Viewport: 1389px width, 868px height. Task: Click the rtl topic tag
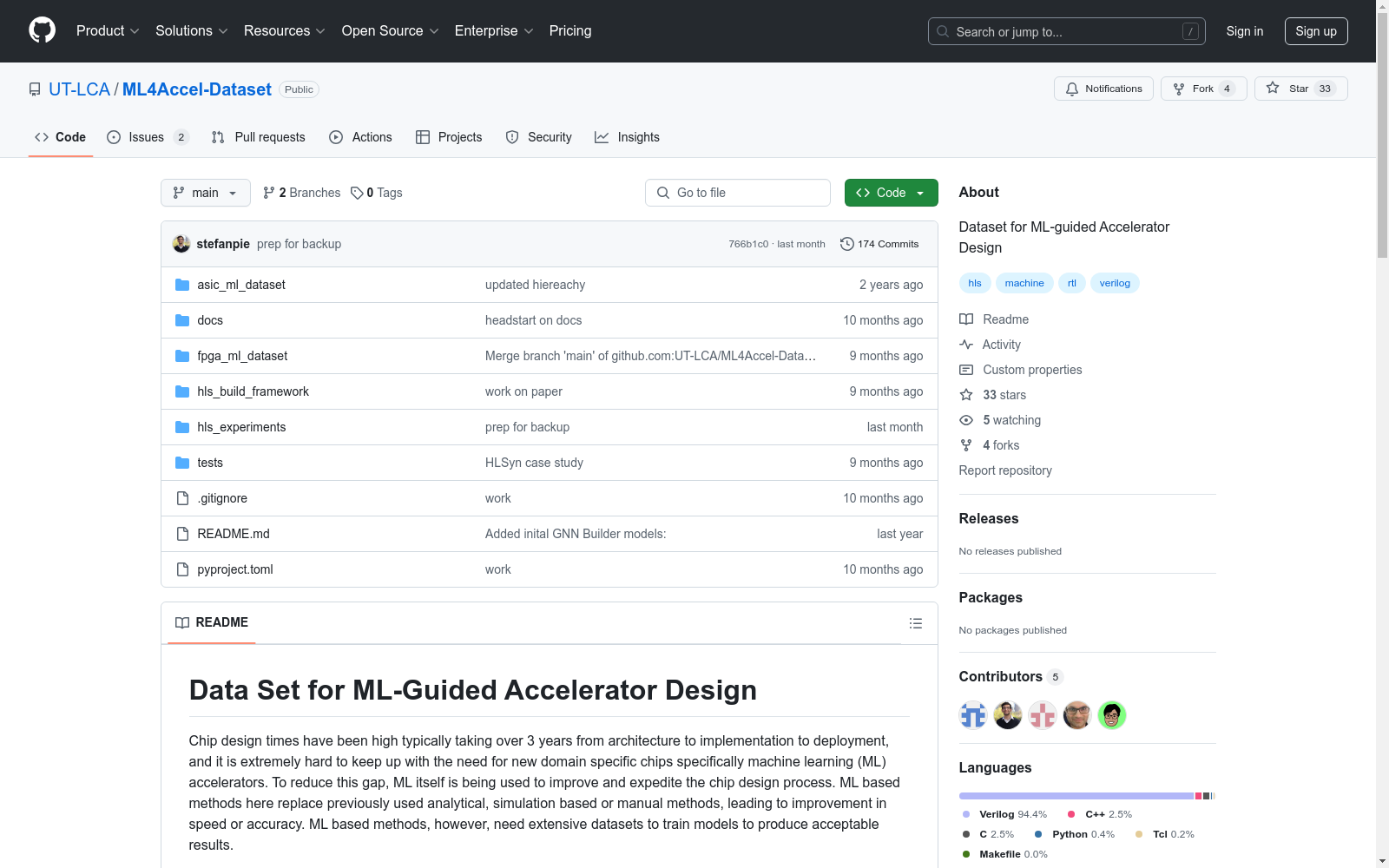tap(1072, 283)
